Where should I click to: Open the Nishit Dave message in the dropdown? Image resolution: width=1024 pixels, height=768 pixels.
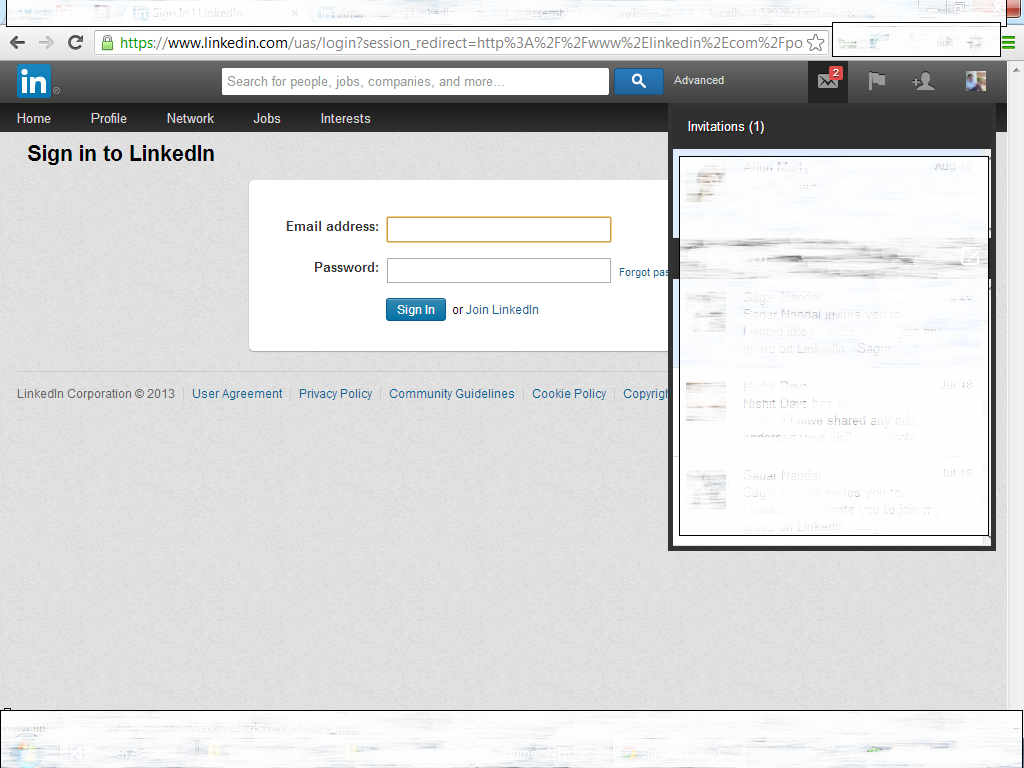[830, 412]
